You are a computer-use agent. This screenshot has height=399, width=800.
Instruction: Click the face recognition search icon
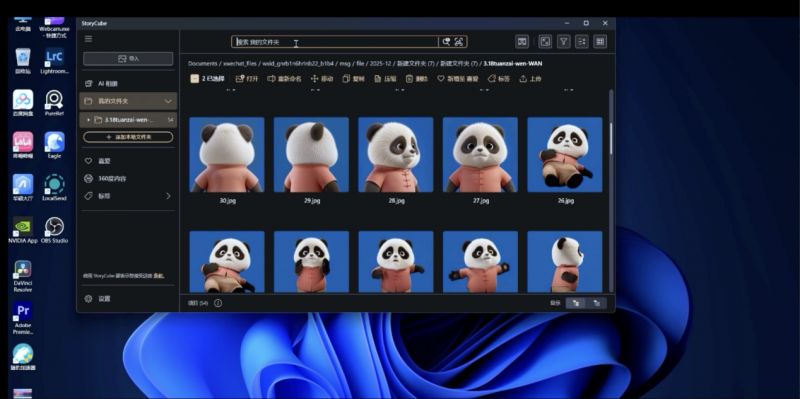pyautogui.click(x=459, y=42)
